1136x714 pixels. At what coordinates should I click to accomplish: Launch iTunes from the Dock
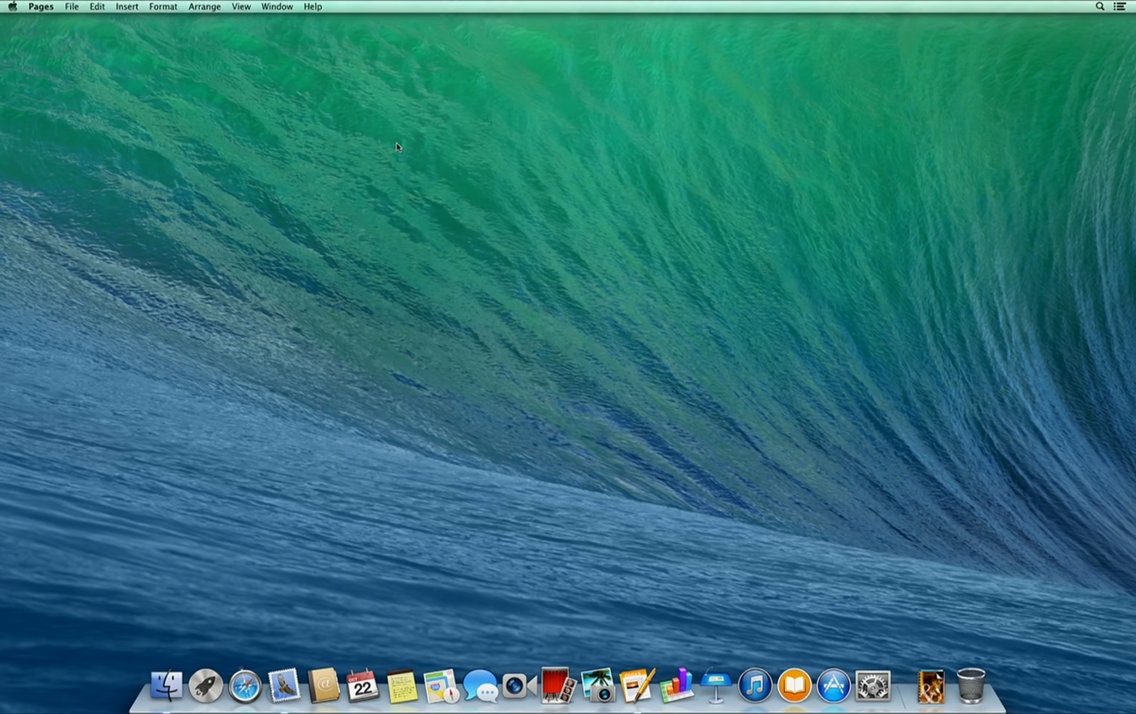753,685
